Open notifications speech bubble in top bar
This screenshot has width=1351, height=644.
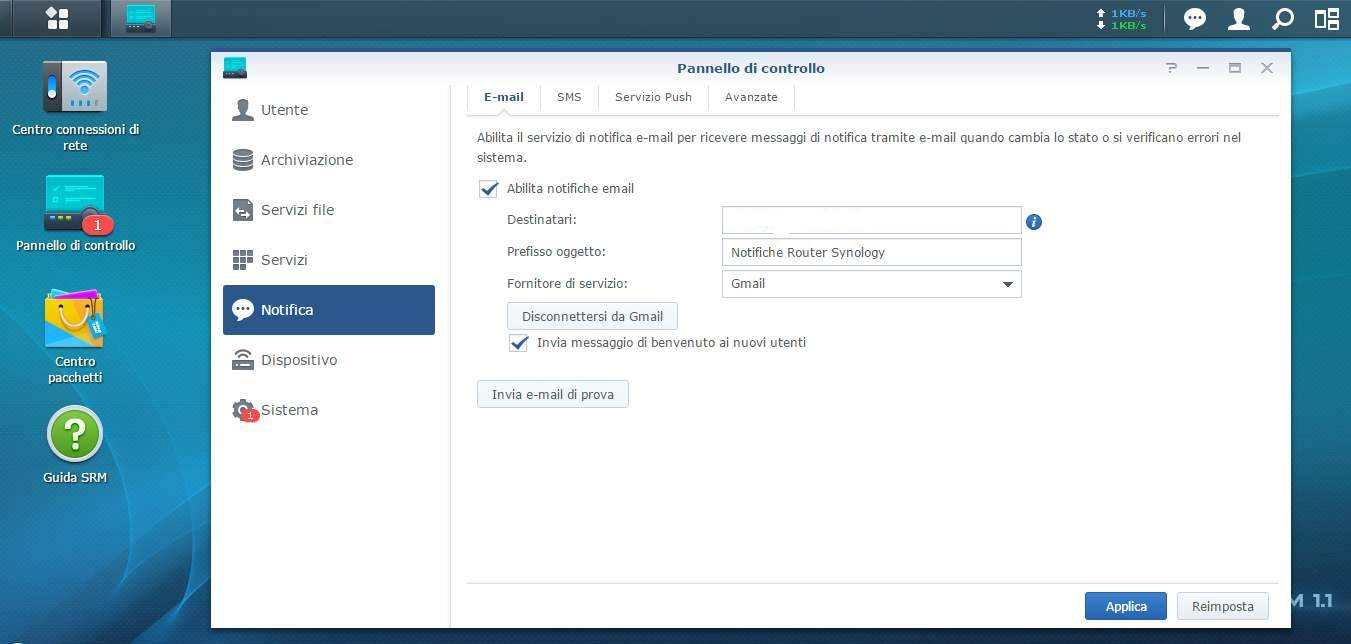(1195, 18)
